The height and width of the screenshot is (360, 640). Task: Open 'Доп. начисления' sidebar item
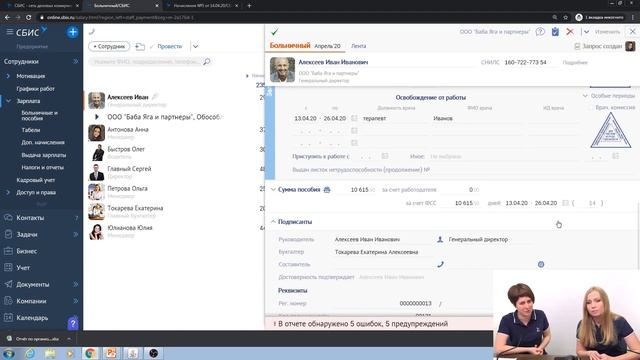[x=43, y=142]
